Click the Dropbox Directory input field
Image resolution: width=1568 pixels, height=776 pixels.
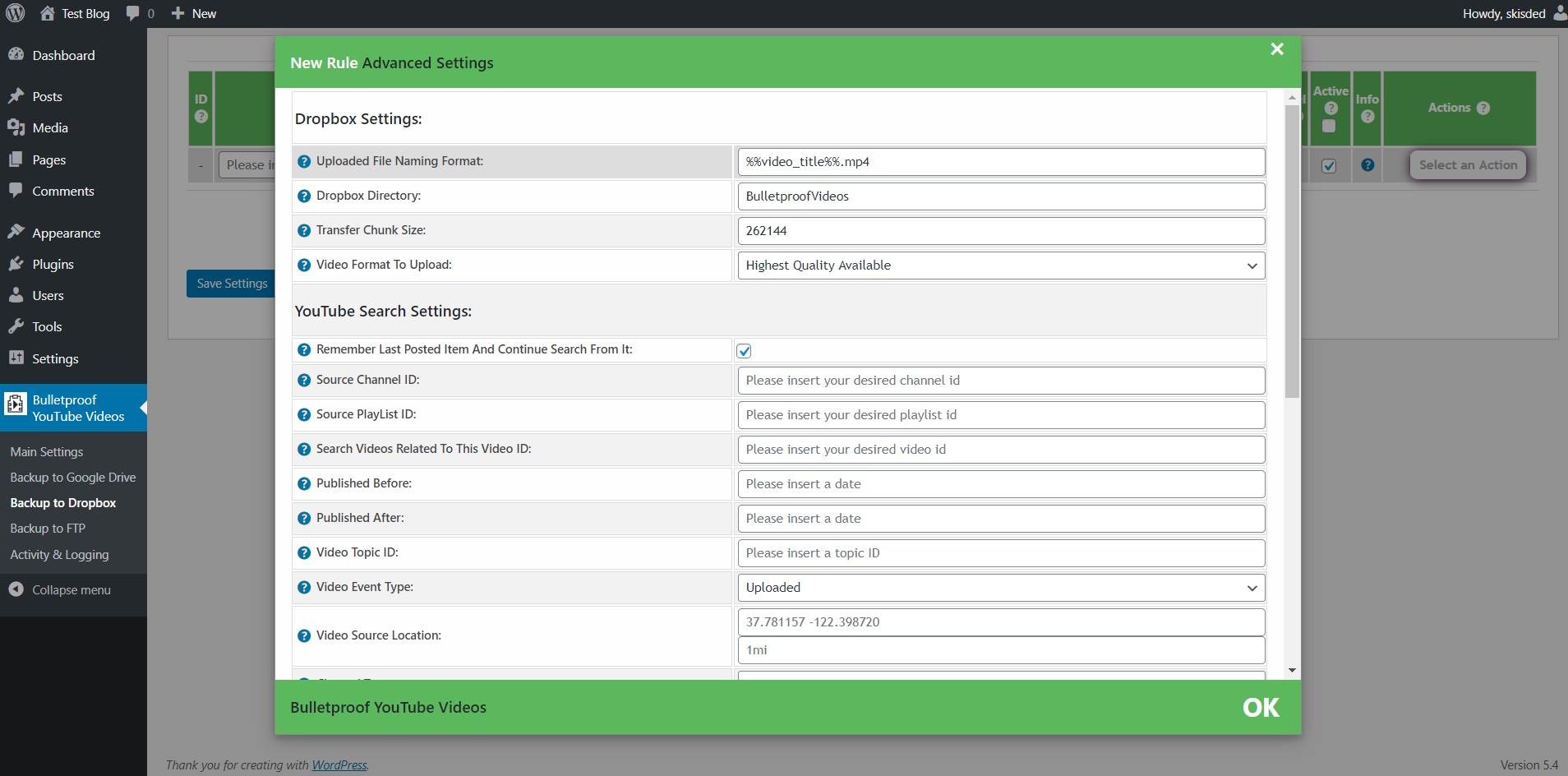1001,196
